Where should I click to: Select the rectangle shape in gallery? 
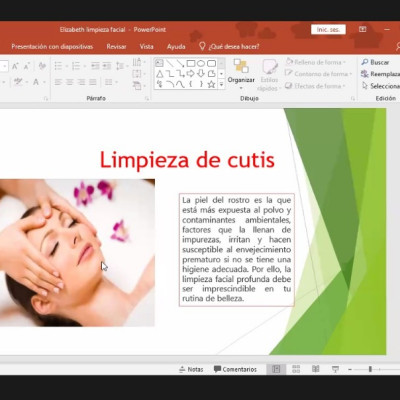pos(191,63)
